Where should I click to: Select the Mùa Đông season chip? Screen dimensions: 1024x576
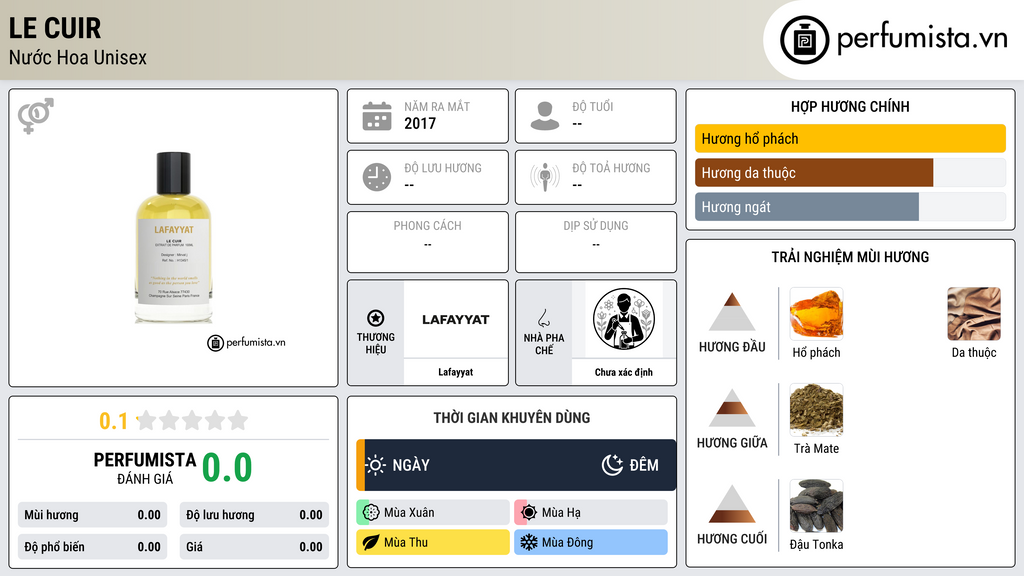(x=591, y=543)
